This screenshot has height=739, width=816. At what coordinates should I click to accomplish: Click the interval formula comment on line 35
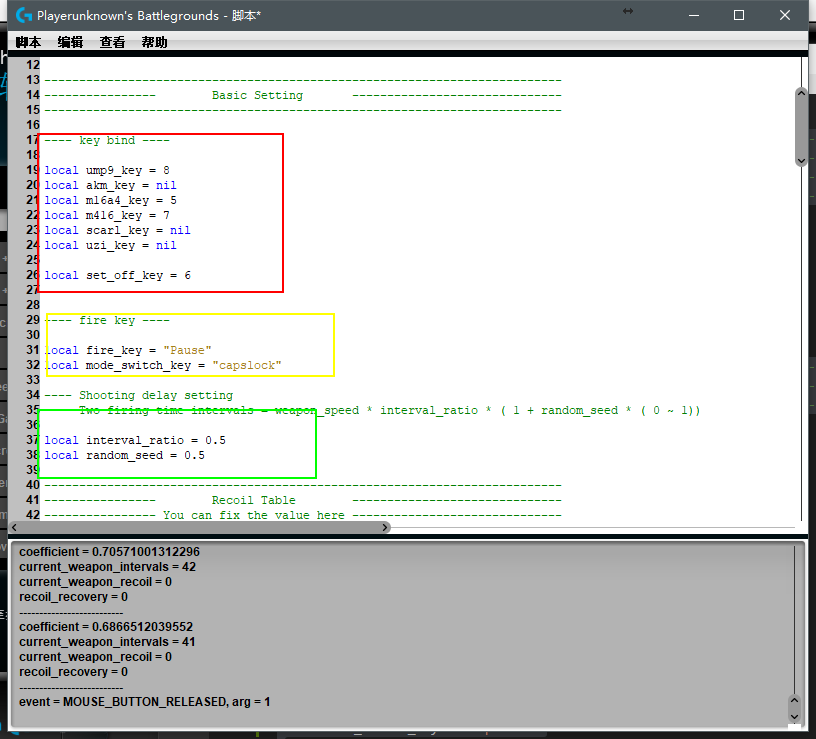pos(390,410)
